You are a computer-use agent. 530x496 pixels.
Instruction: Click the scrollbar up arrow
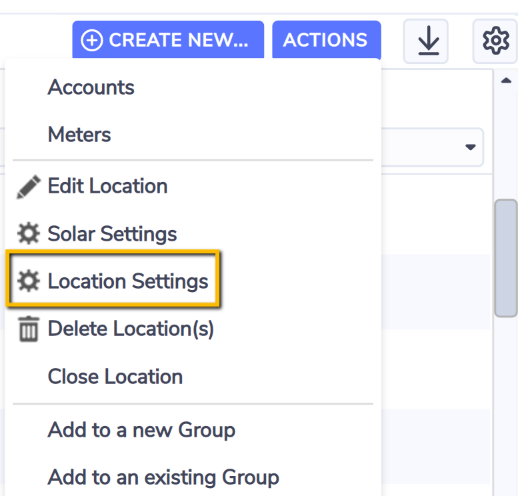click(x=506, y=80)
